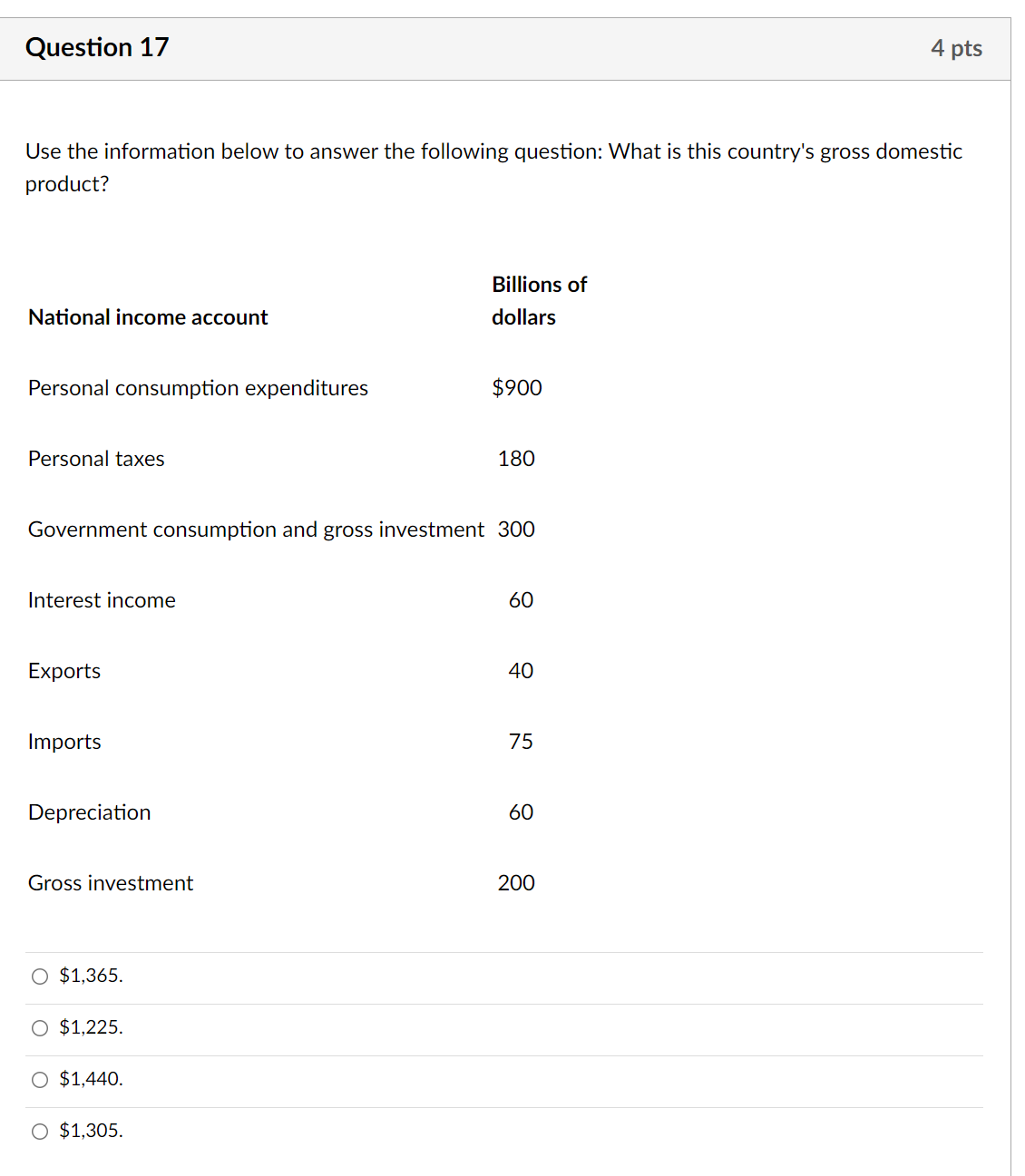1025x1176 pixels.
Task: Click the Personal taxes row
Action: coord(96,459)
